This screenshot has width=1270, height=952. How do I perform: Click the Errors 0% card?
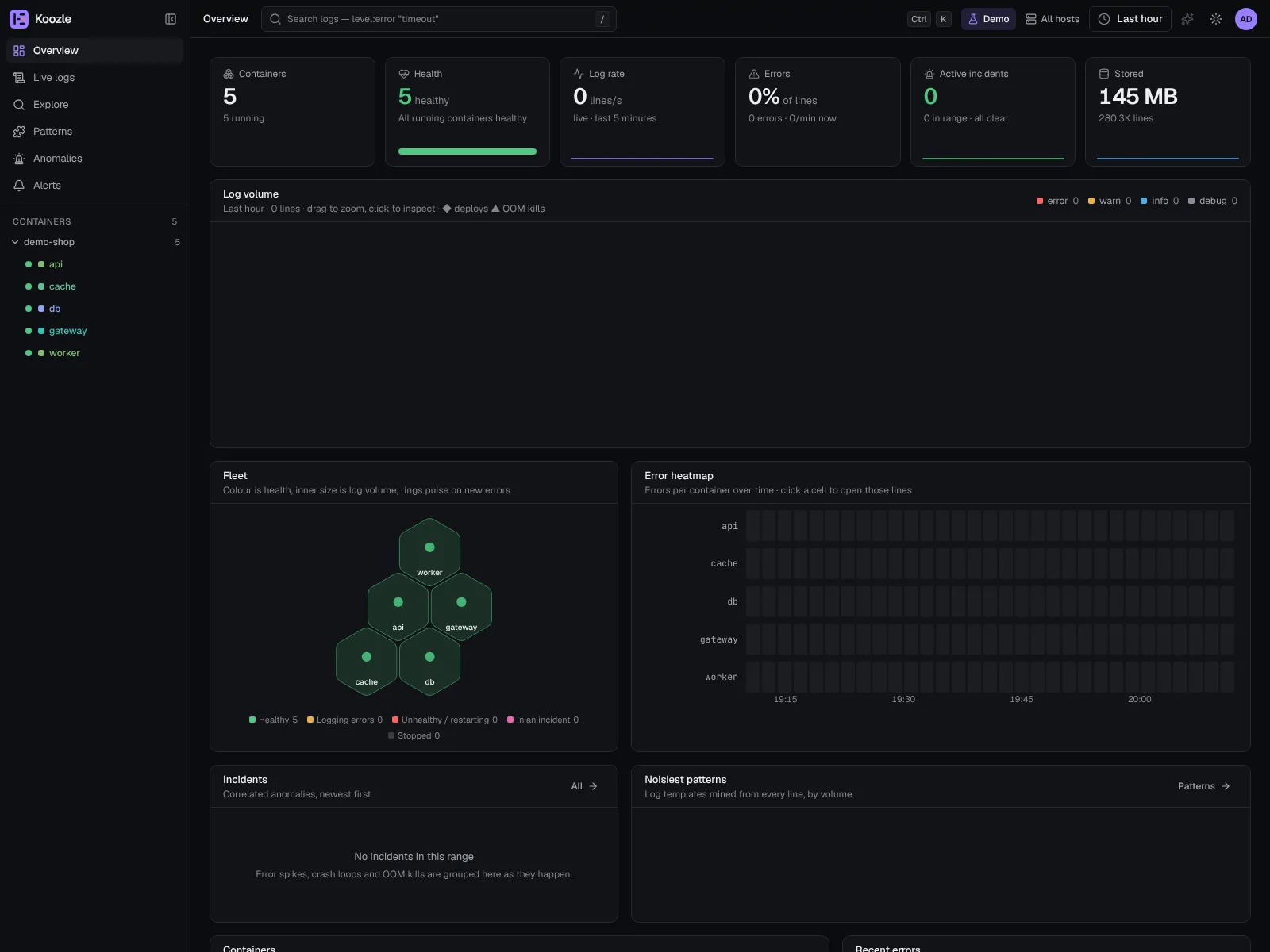click(x=818, y=112)
